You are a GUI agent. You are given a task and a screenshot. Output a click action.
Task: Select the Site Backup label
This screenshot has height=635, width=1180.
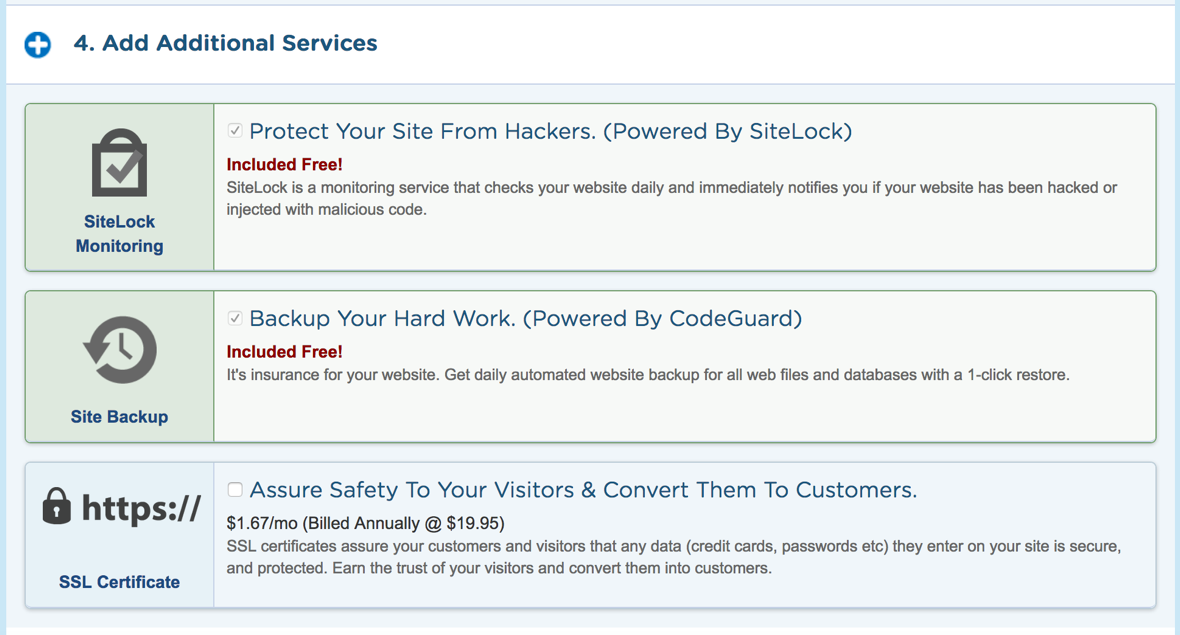click(119, 417)
